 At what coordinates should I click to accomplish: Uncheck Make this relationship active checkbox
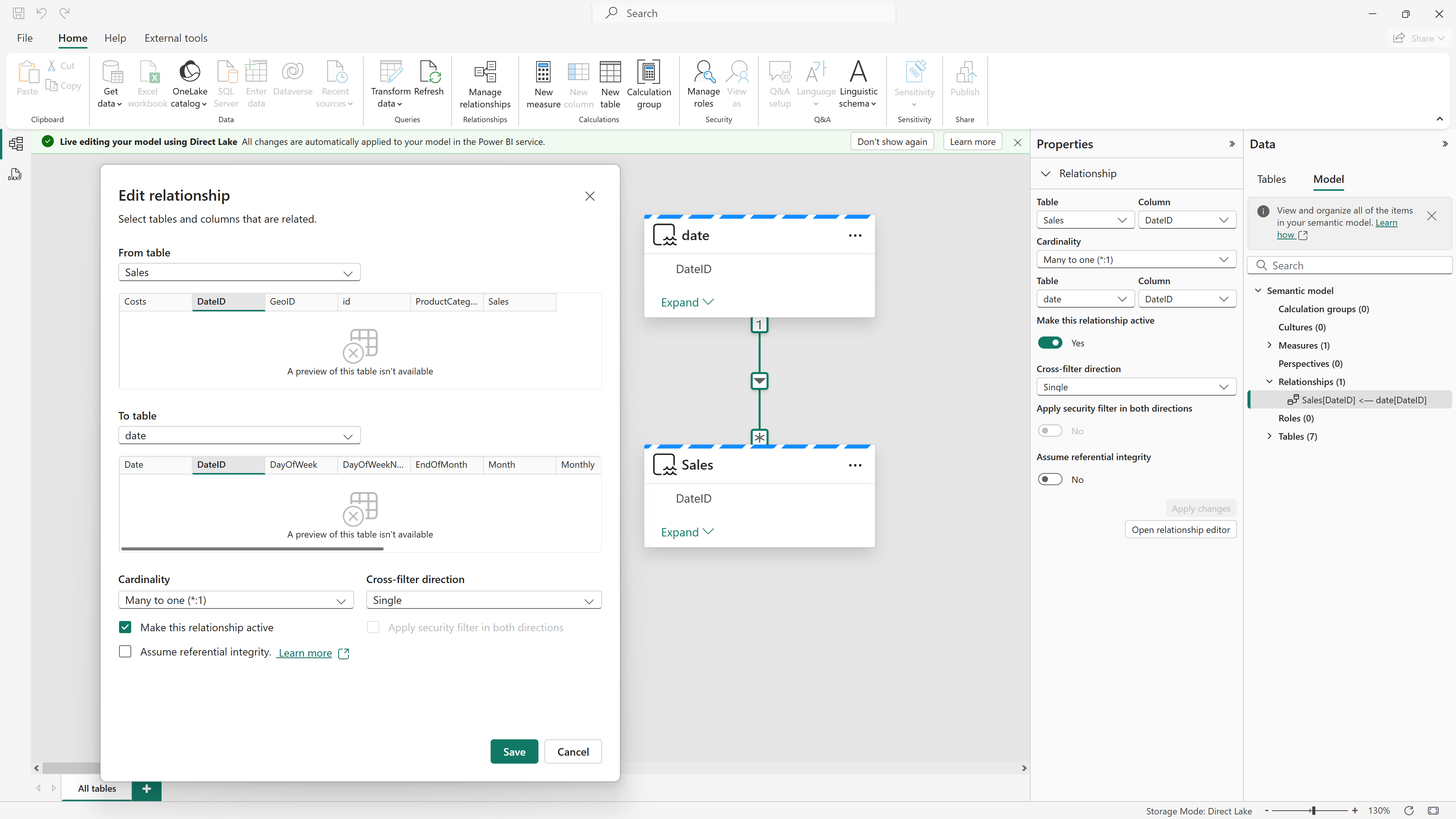[125, 627]
